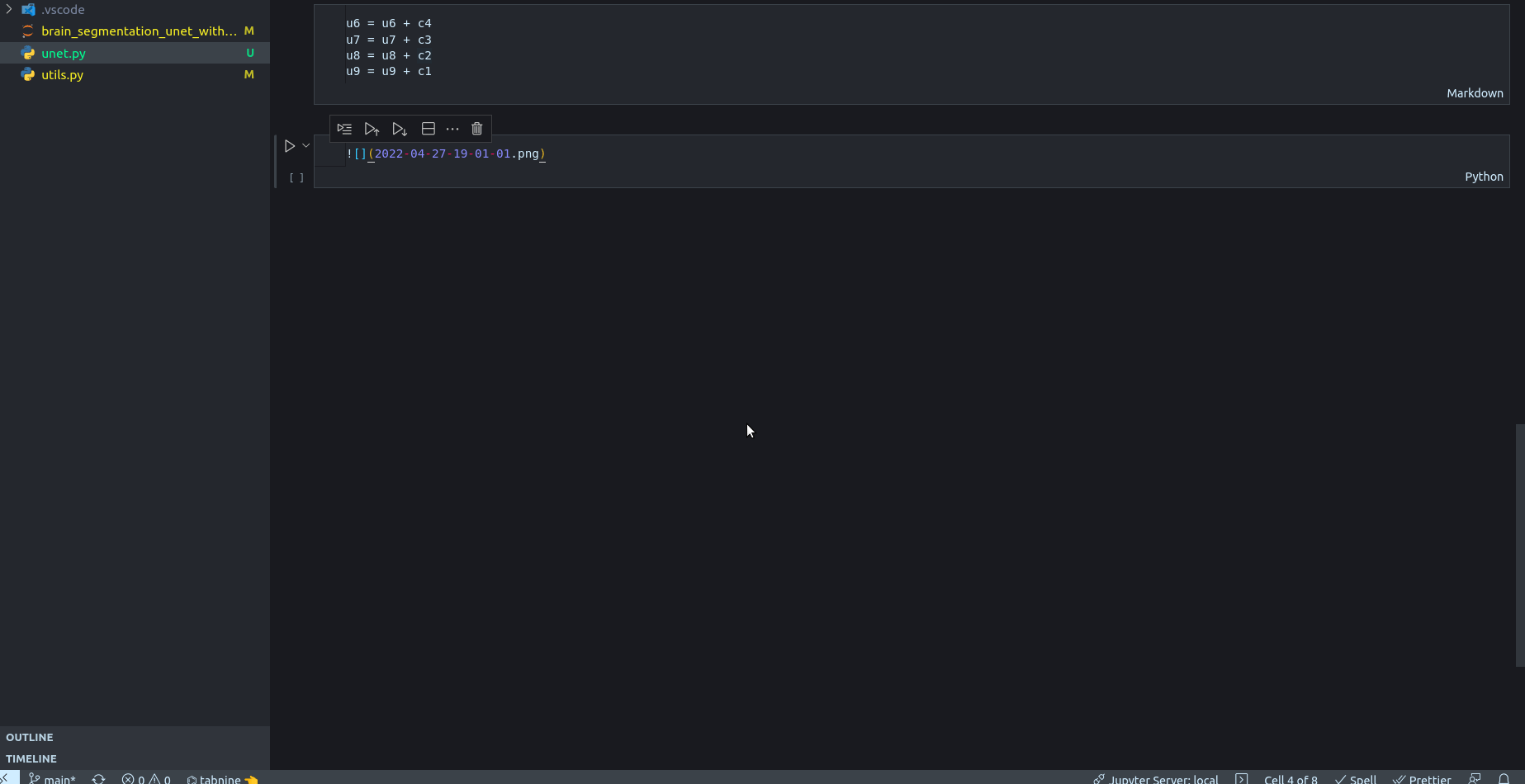Open the OUTLINE panel
The image size is (1525, 784).
pyautogui.click(x=29, y=737)
